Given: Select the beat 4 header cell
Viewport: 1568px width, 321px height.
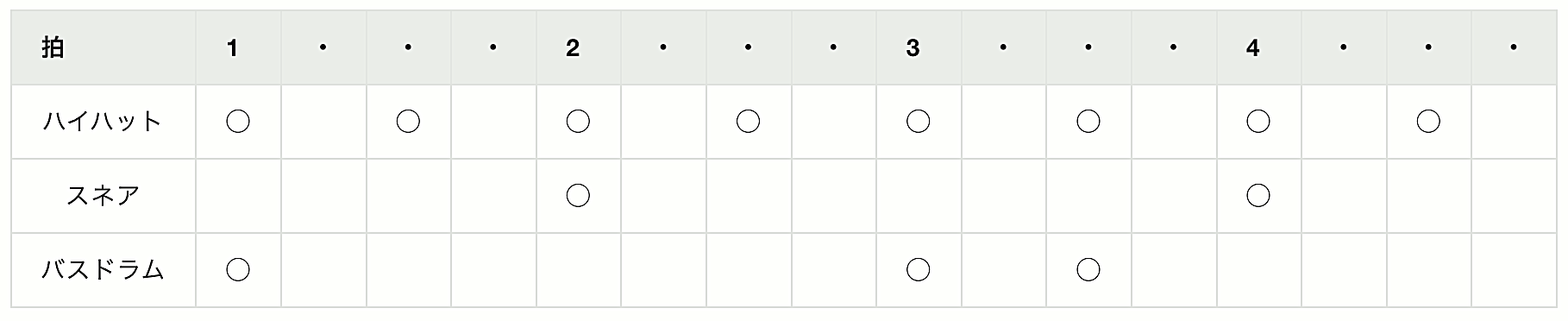Looking at the screenshot, I should coord(1258,47).
